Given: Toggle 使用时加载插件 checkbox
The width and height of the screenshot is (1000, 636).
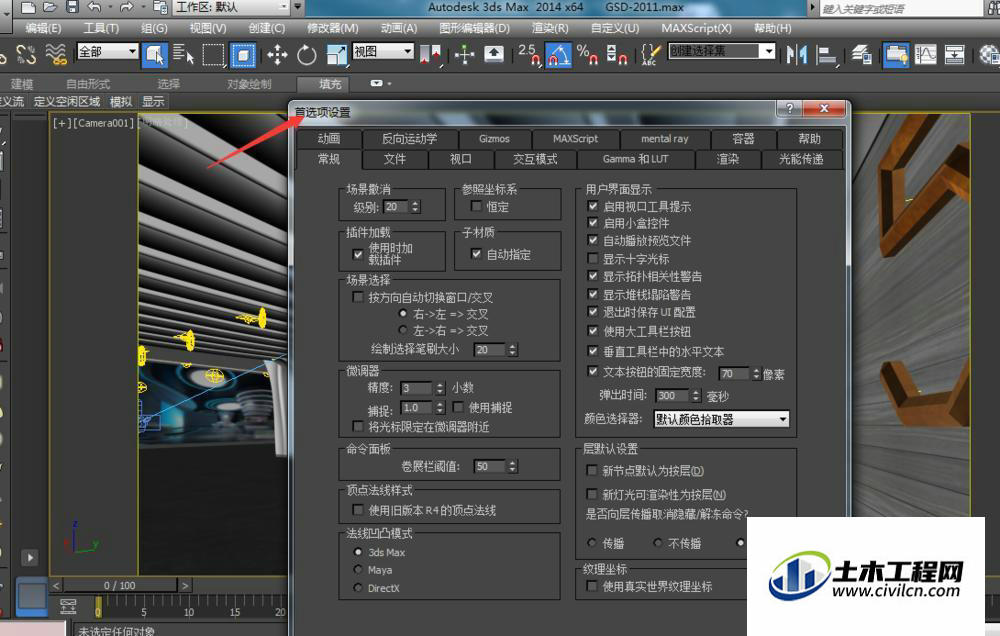Looking at the screenshot, I should [x=358, y=254].
